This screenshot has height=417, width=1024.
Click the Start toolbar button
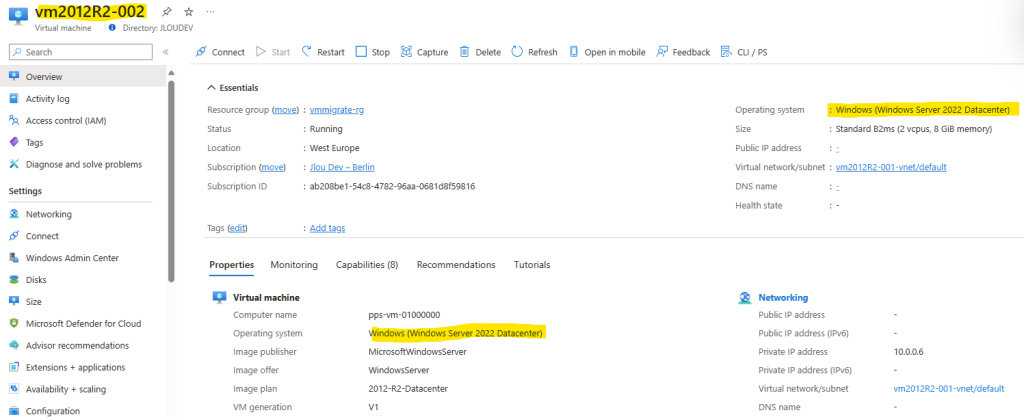point(272,52)
